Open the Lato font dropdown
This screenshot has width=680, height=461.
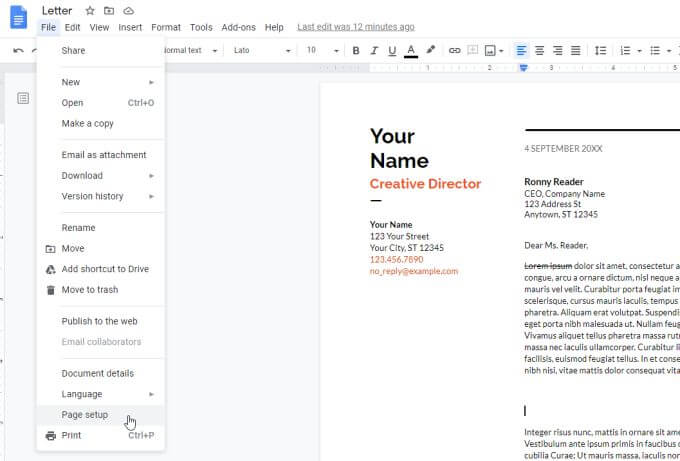coord(259,50)
